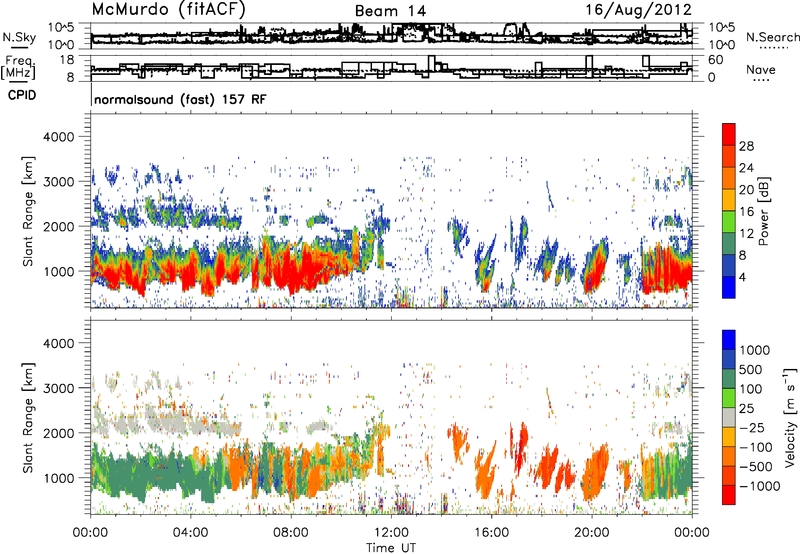This screenshot has height=554, width=800.
Task: Click the McMurdo (fitACF) title
Action: [x=168, y=10]
